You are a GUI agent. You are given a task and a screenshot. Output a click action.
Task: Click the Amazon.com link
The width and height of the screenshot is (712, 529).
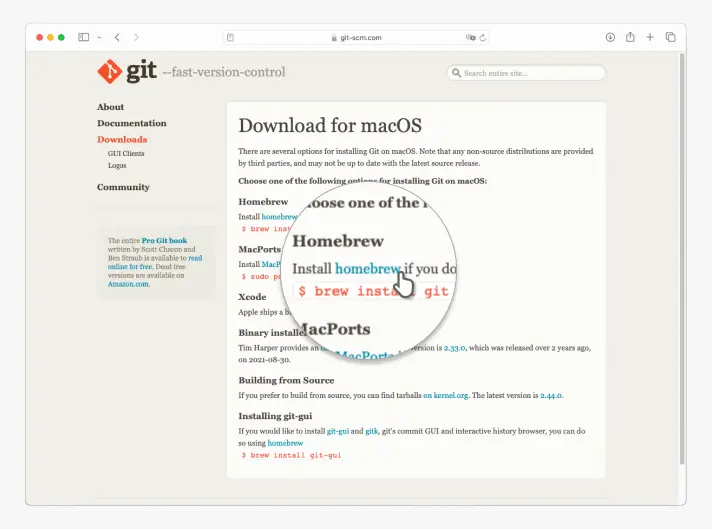click(128, 284)
